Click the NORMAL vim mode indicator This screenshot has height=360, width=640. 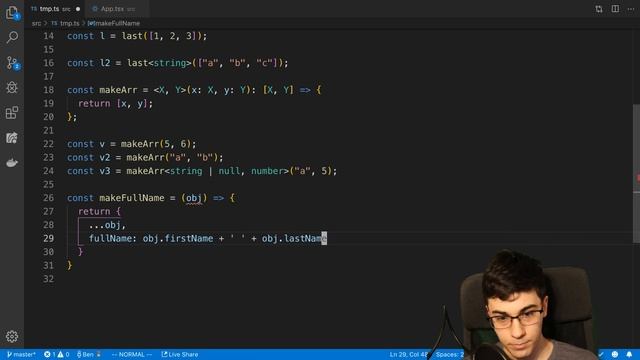point(131,354)
